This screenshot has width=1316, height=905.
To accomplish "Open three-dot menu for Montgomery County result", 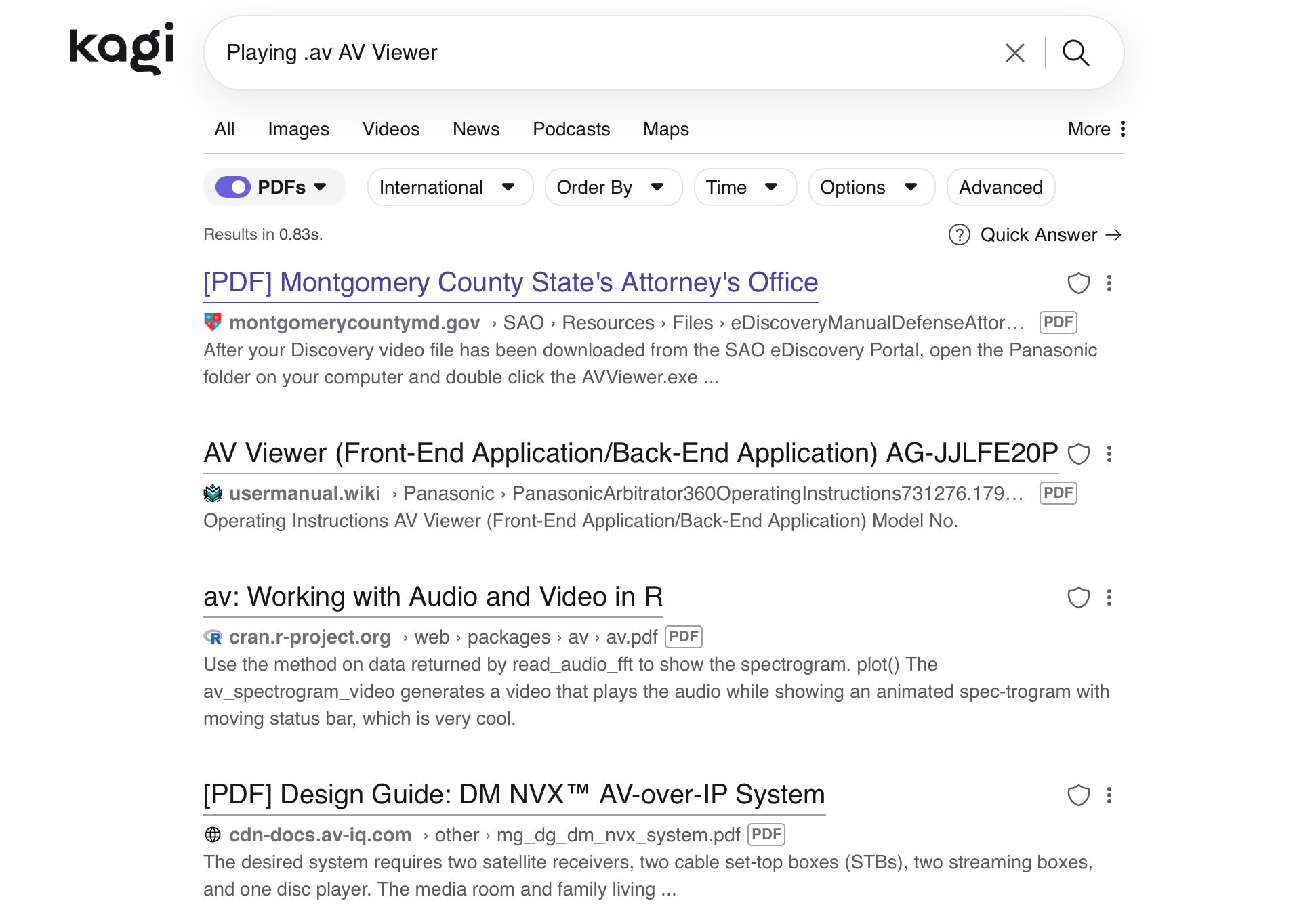I will pyautogui.click(x=1109, y=283).
